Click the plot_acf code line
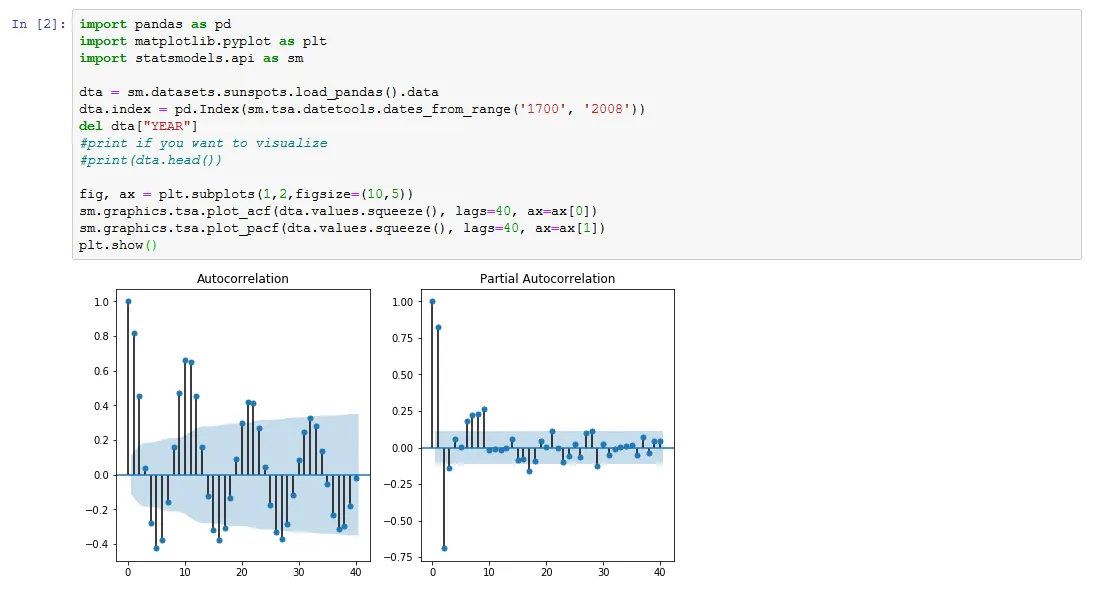The height and width of the screenshot is (590, 1096). coord(338,211)
